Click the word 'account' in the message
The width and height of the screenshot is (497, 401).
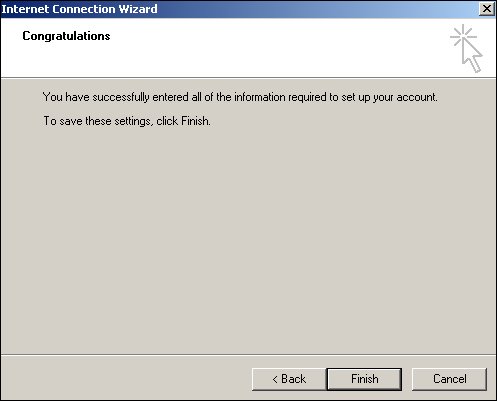(x=416, y=97)
